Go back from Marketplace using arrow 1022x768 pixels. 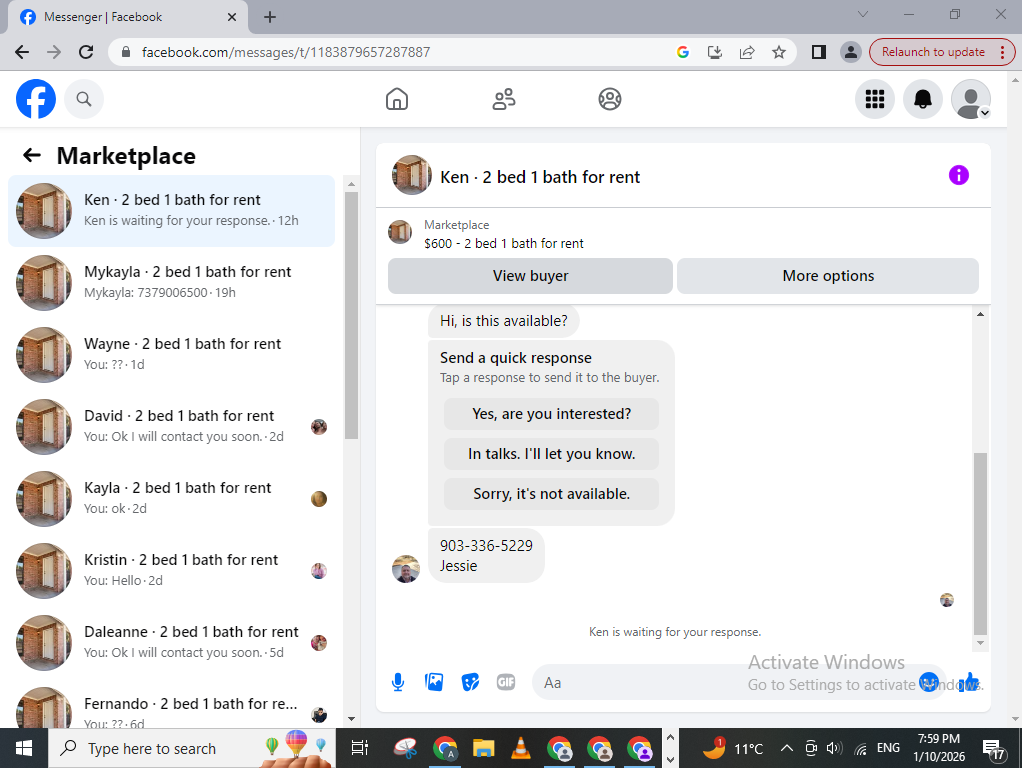pyautogui.click(x=31, y=155)
